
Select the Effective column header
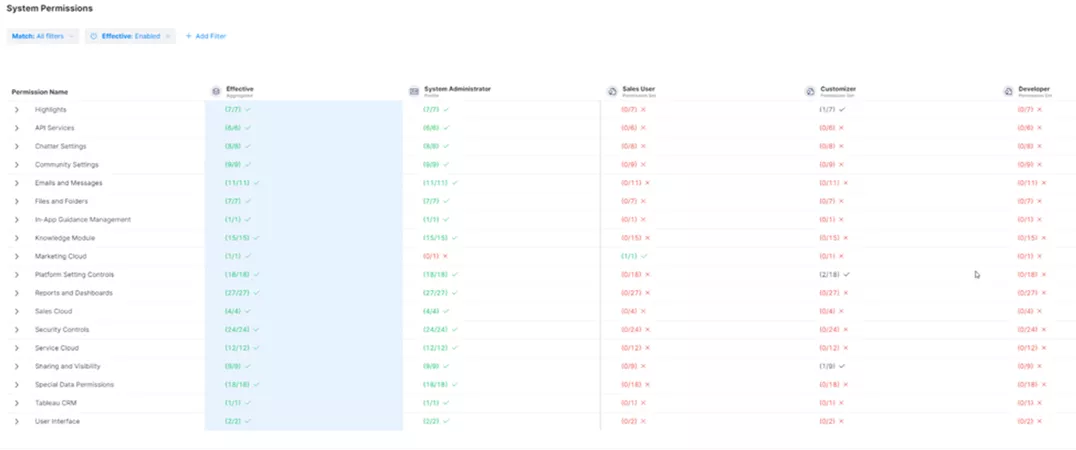[239, 89]
